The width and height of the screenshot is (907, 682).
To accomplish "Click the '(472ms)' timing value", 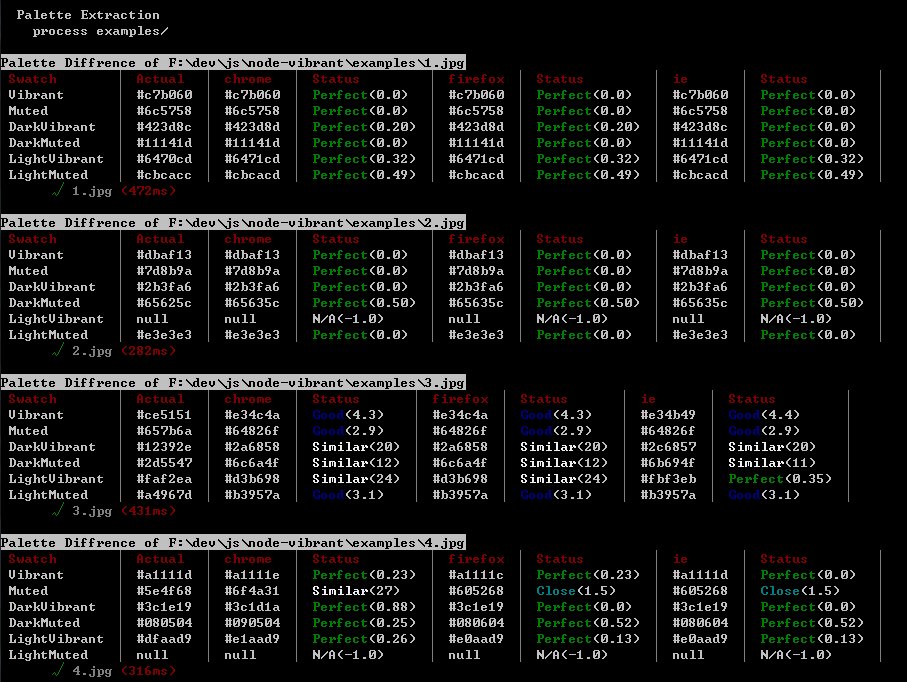I will click(149, 191).
